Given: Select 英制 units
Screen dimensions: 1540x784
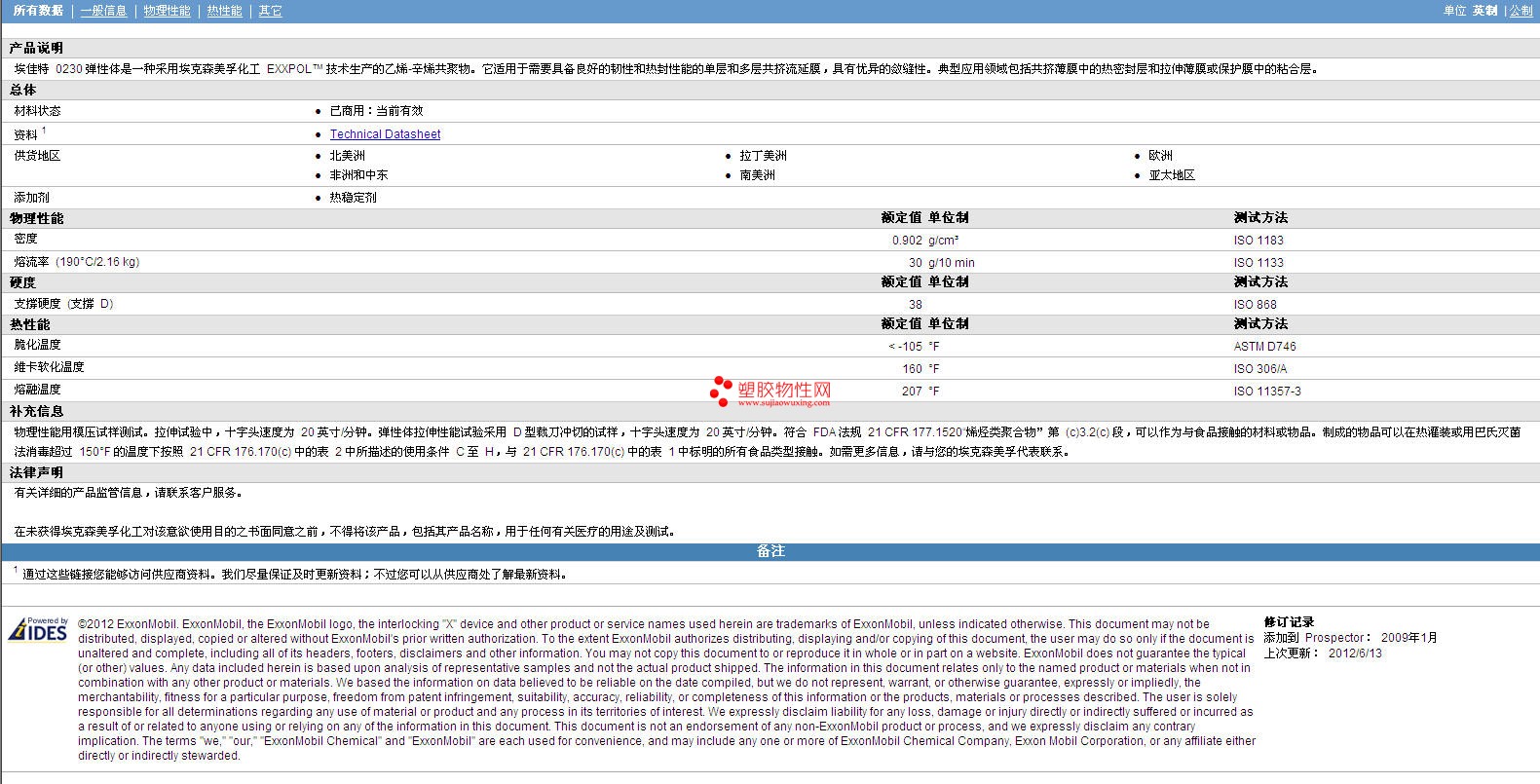Looking at the screenshot, I should click(1484, 11).
